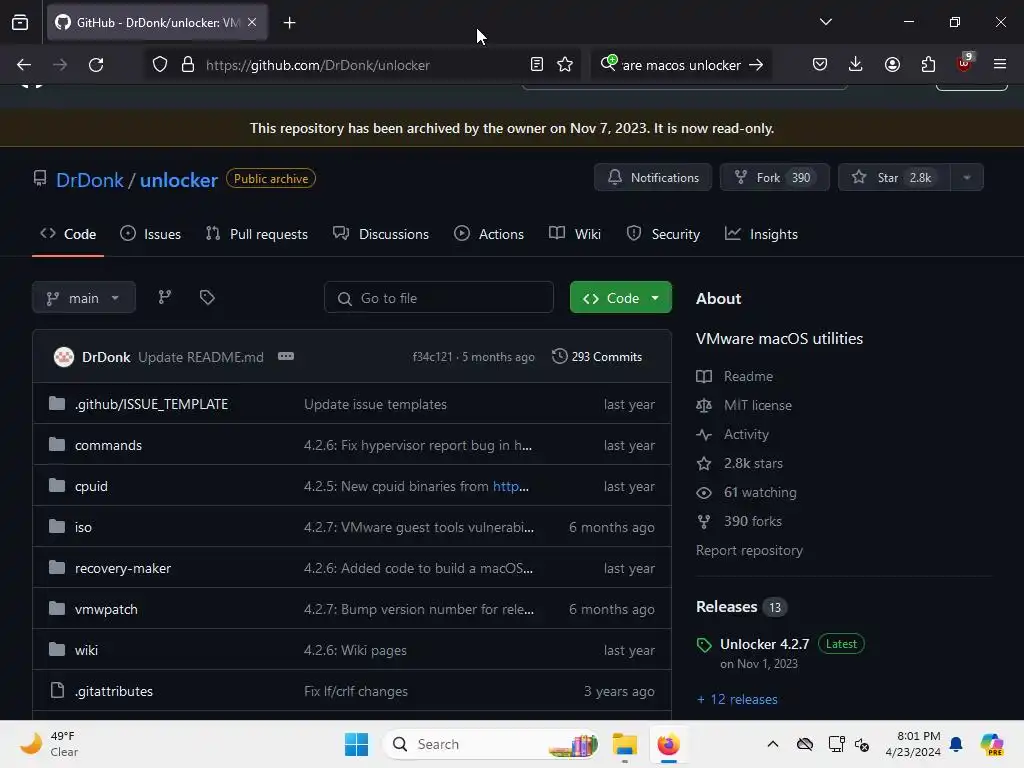Open the green Code dropdown
This screenshot has height=768, width=1024.
point(620,298)
